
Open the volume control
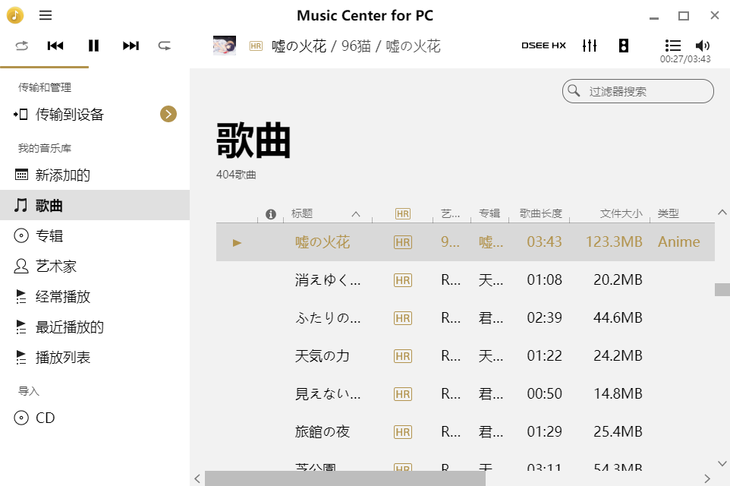703,46
